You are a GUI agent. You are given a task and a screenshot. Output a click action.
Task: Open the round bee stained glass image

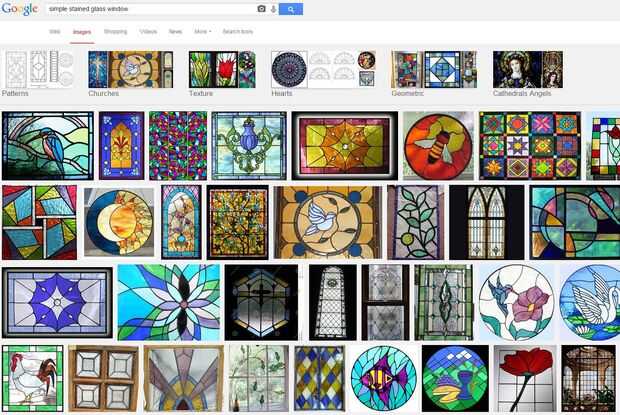(438, 146)
